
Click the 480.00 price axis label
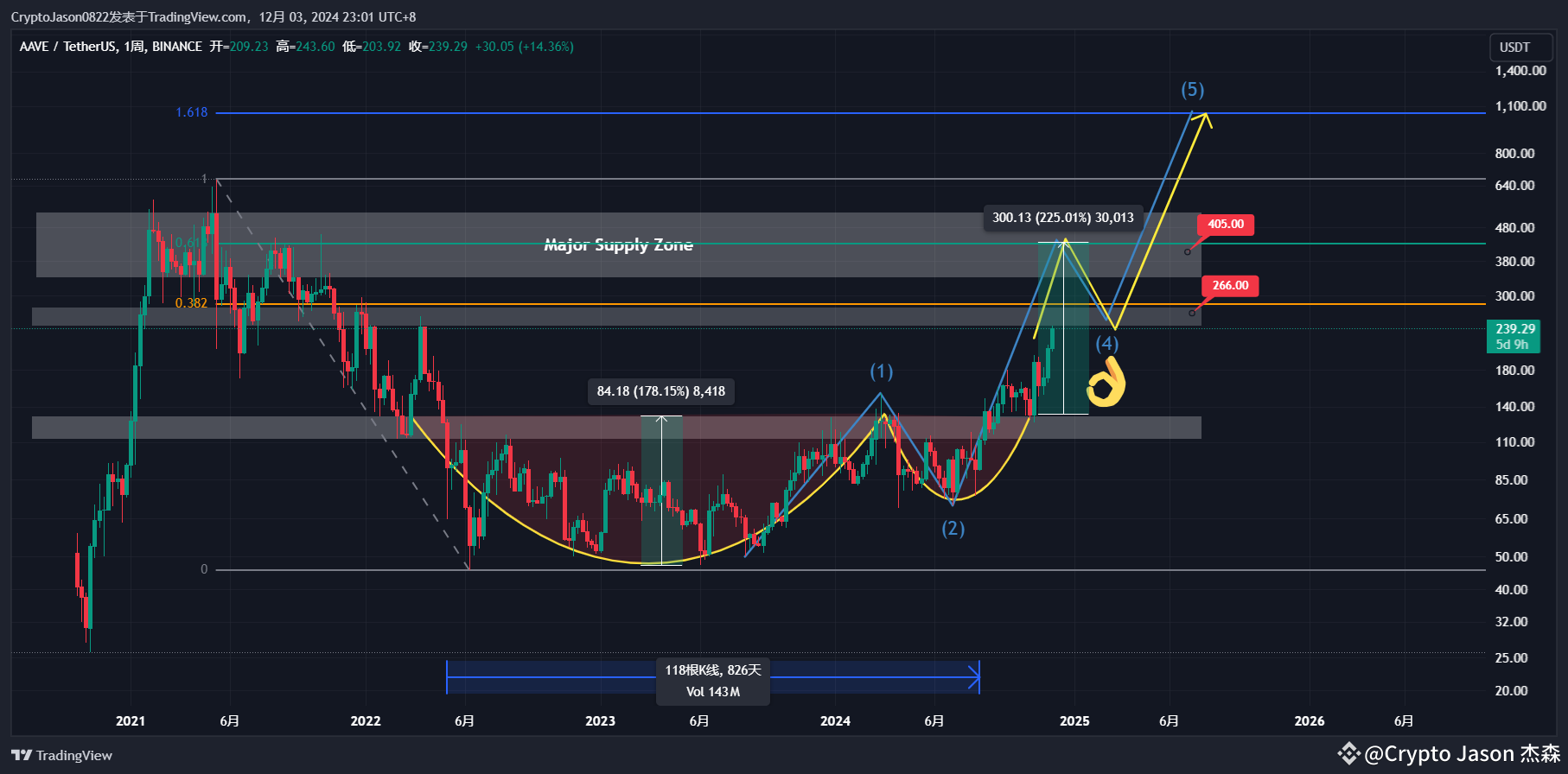click(1515, 228)
